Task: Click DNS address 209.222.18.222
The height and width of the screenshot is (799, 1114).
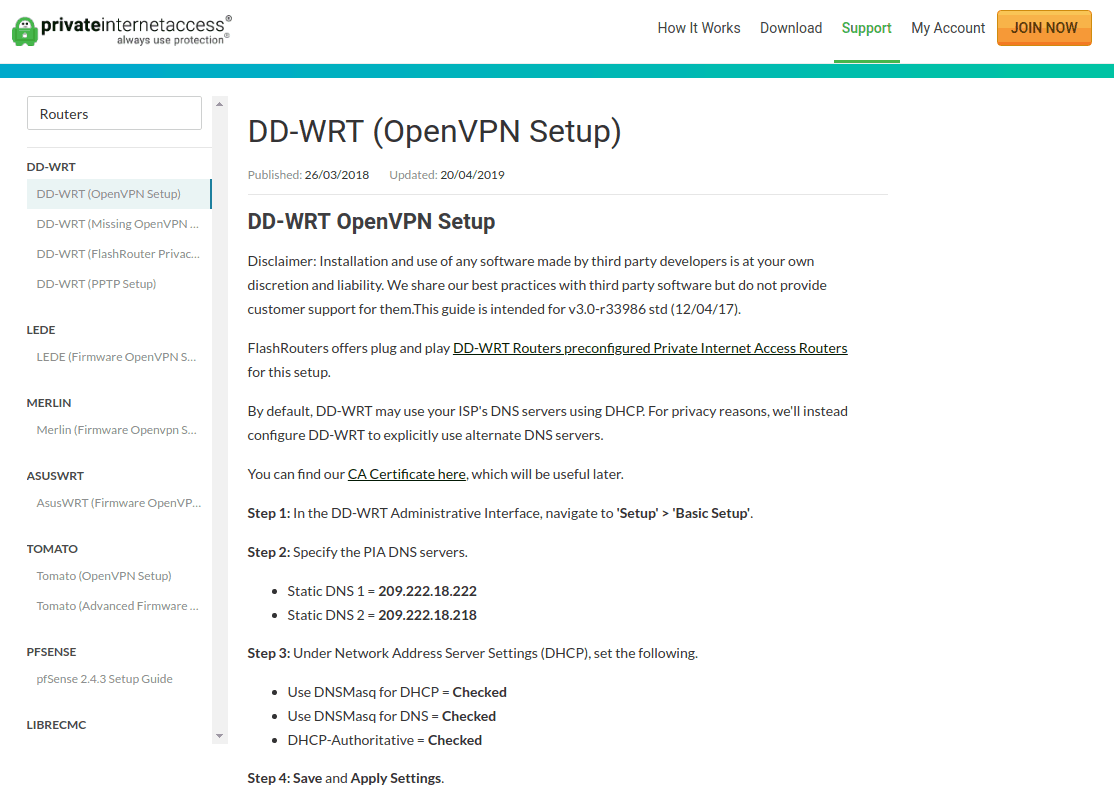Action: point(427,591)
